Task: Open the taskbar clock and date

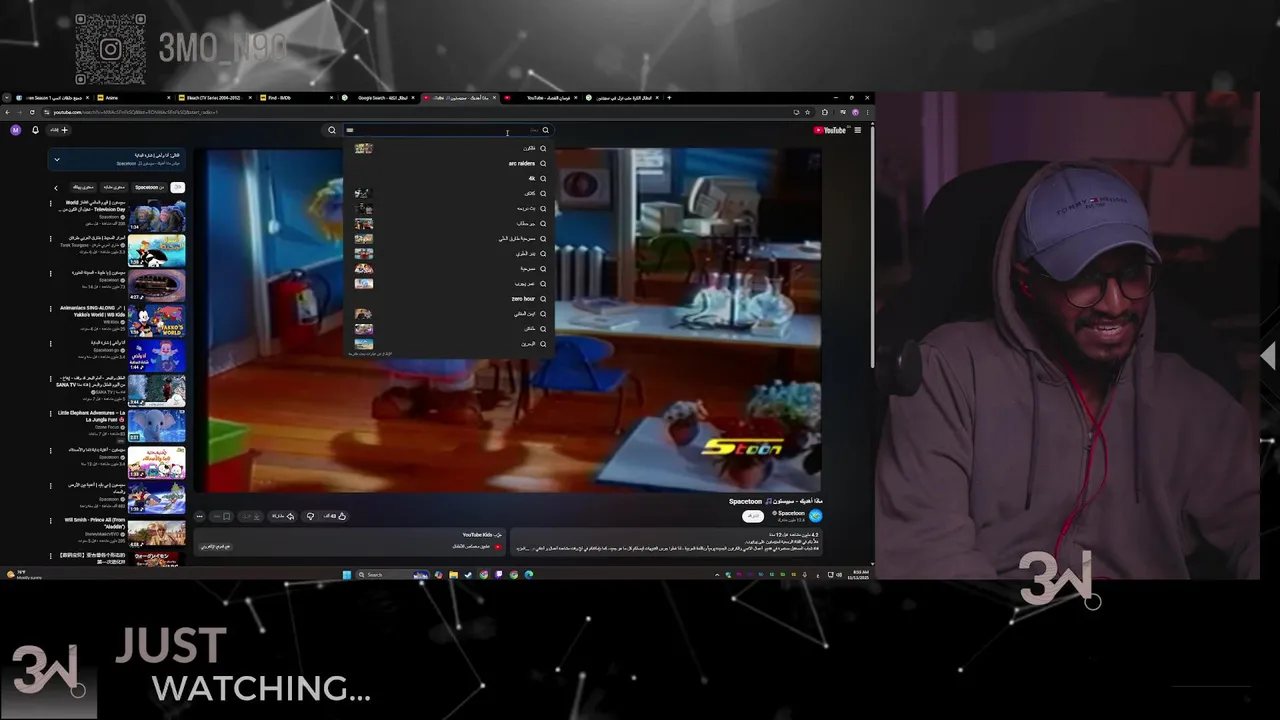Action: (x=857, y=575)
